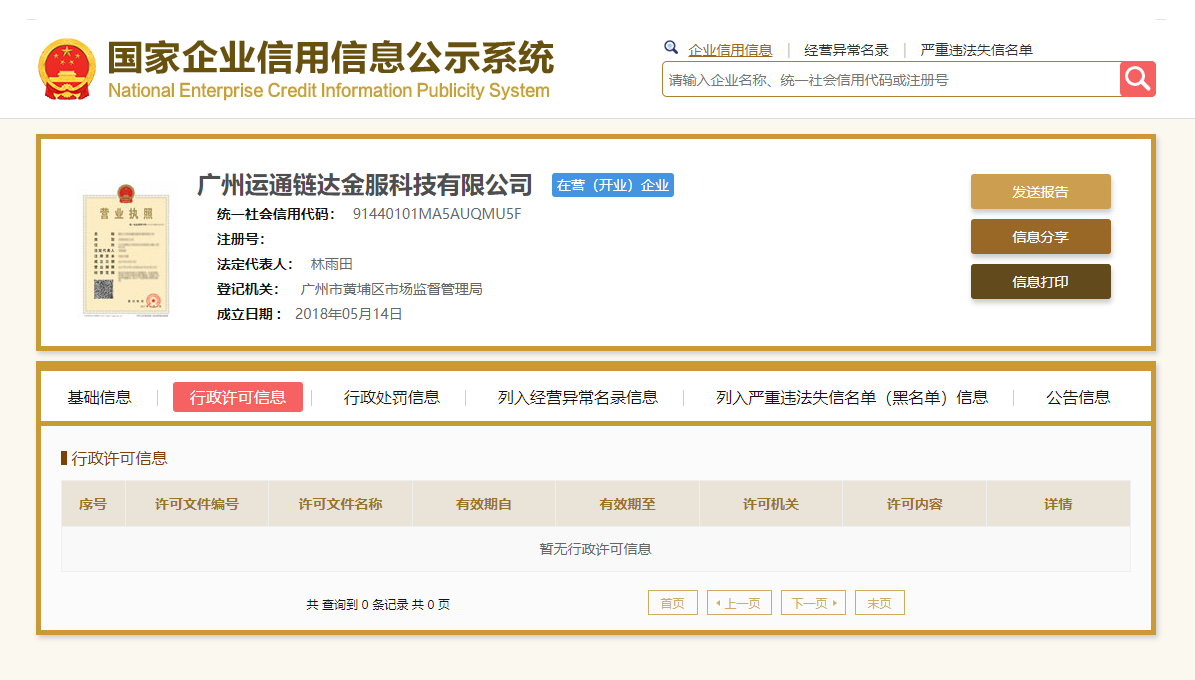Click the 许可内容 column header

[x=915, y=504]
